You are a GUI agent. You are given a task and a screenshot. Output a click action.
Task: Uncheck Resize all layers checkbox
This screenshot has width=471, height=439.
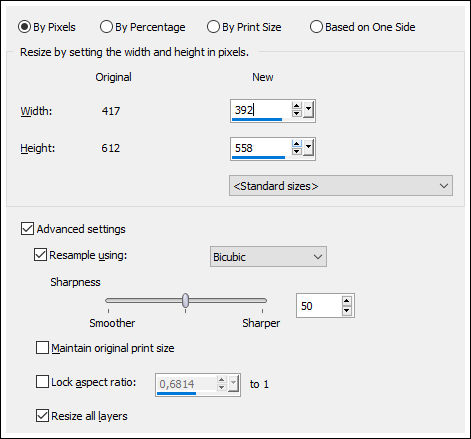point(42,416)
